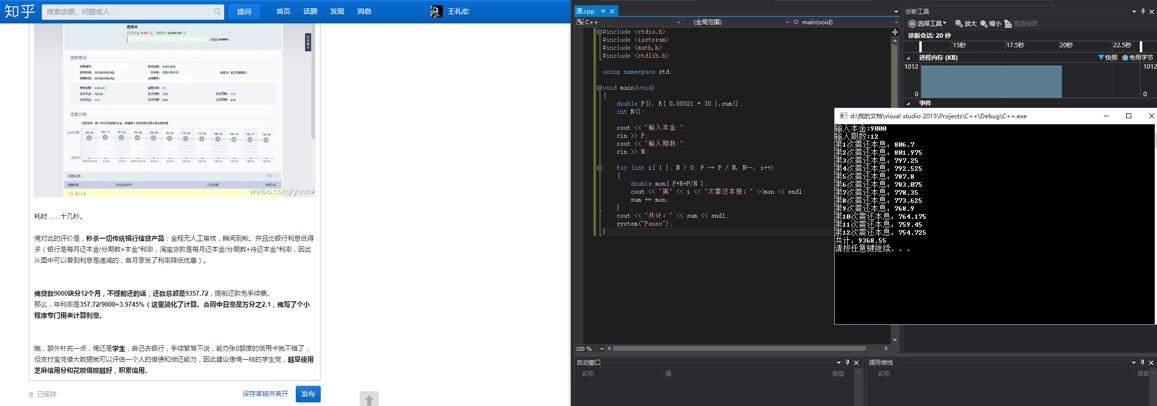Open the 消息 nav item
The height and width of the screenshot is (406, 1157).
pos(364,12)
